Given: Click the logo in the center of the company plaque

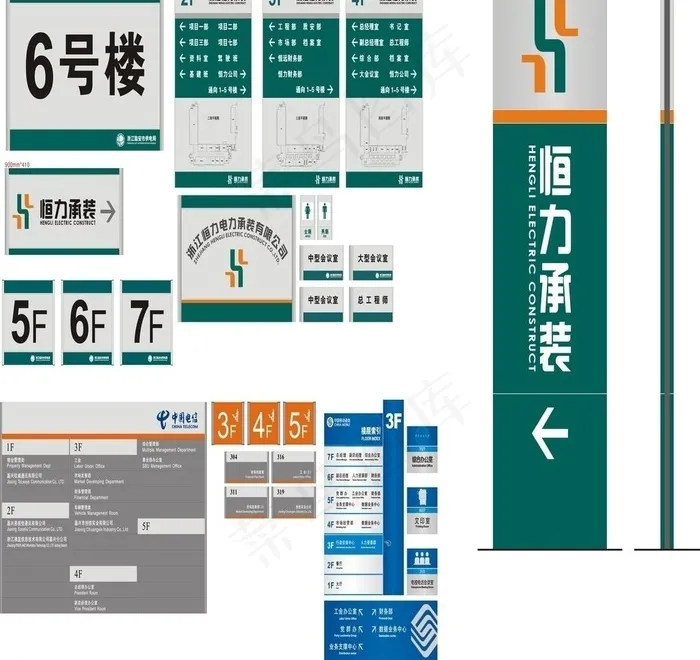Looking at the screenshot, I should point(237,268).
